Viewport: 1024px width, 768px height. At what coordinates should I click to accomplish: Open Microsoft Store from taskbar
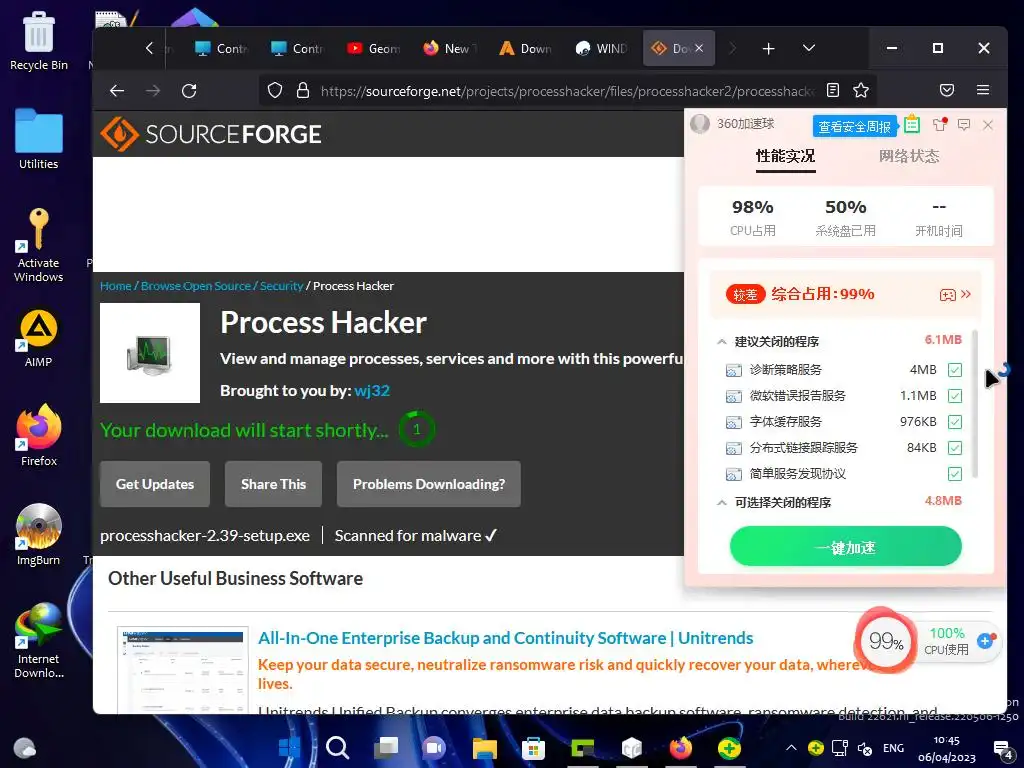534,748
